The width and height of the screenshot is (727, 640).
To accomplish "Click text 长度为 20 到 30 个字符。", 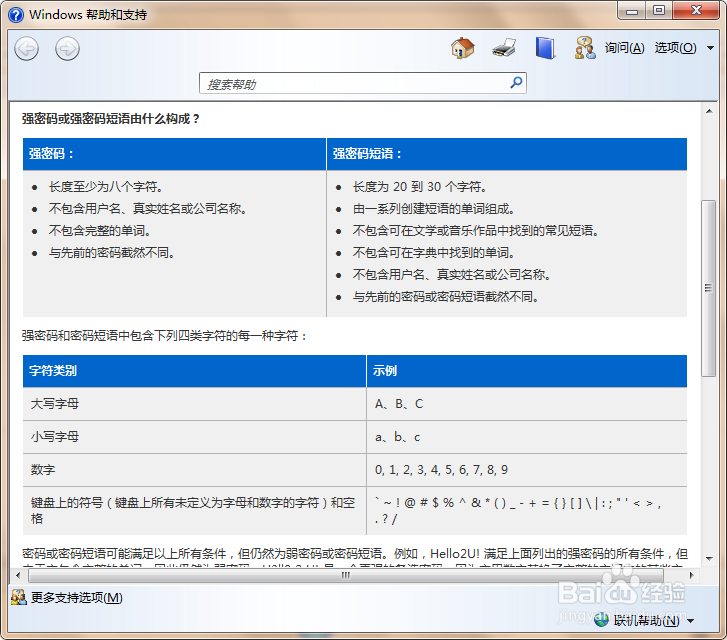I will click(420, 187).
